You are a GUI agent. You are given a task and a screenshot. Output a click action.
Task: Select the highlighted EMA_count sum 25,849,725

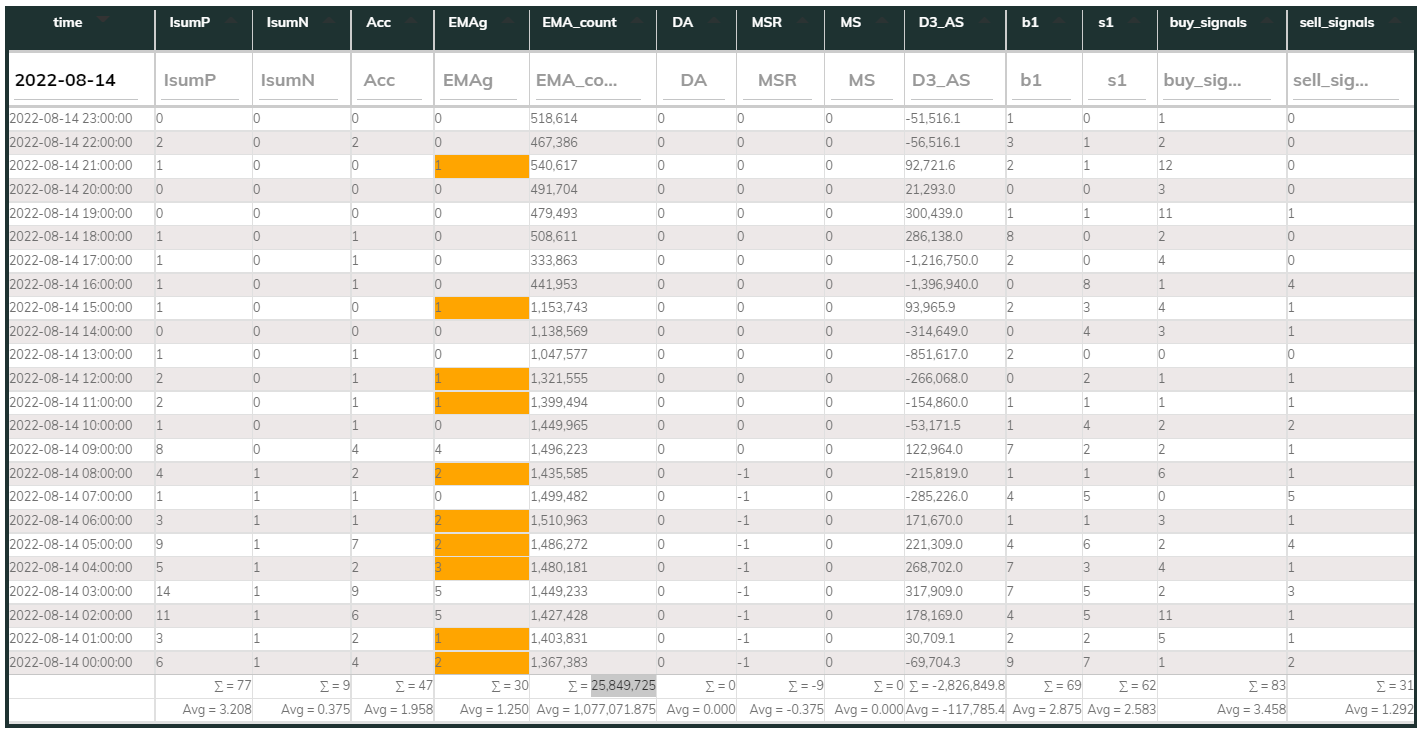tap(623, 686)
